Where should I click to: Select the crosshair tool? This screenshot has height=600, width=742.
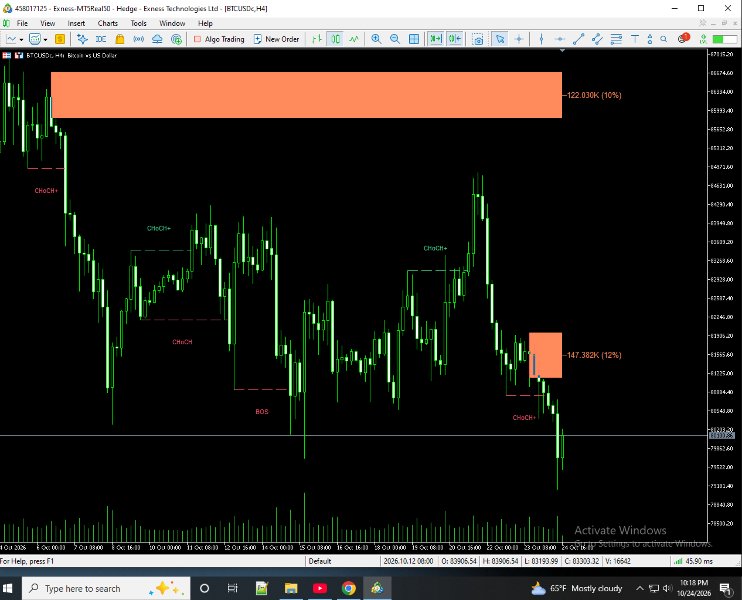pos(519,39)
